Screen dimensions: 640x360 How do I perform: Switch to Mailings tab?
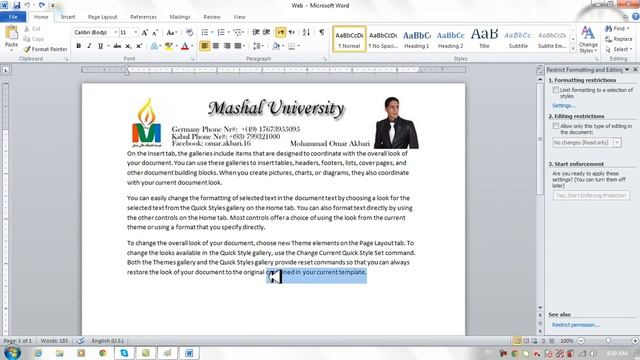coord(180,17)
